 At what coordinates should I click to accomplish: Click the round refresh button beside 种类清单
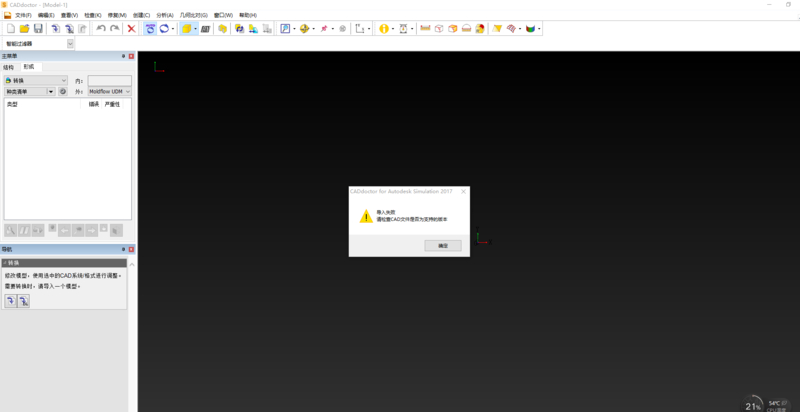point(63,91)
